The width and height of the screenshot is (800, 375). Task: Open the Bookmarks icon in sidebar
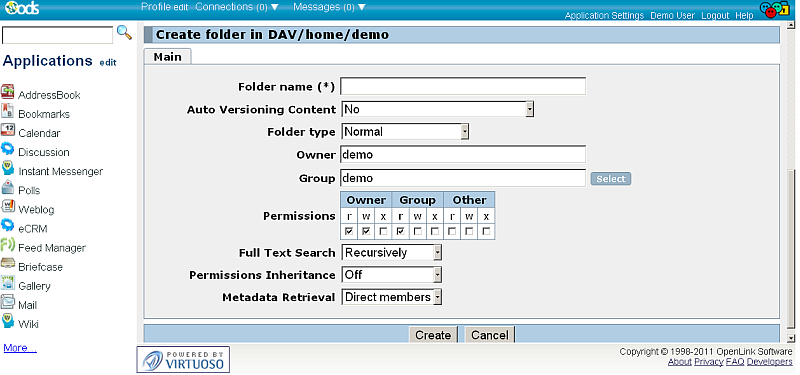tap(8, 111)
